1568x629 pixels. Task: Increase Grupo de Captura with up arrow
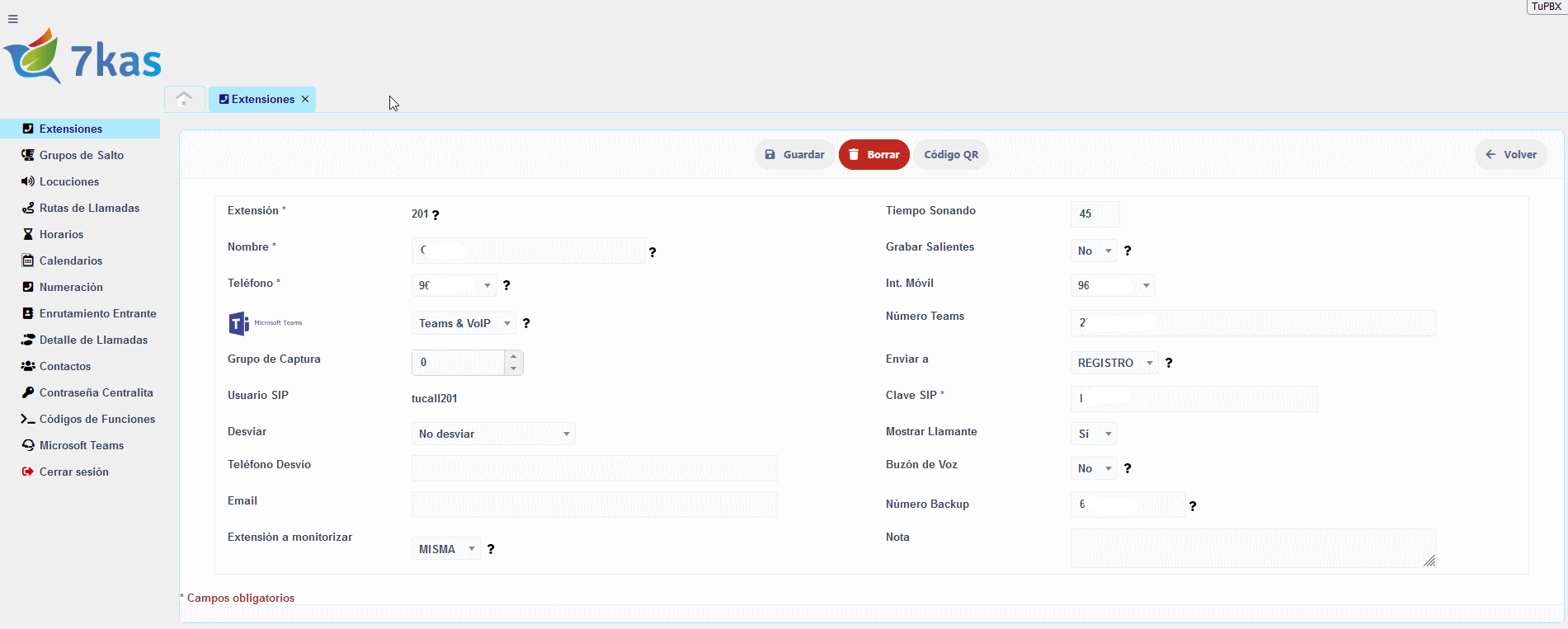pos(514,356)
